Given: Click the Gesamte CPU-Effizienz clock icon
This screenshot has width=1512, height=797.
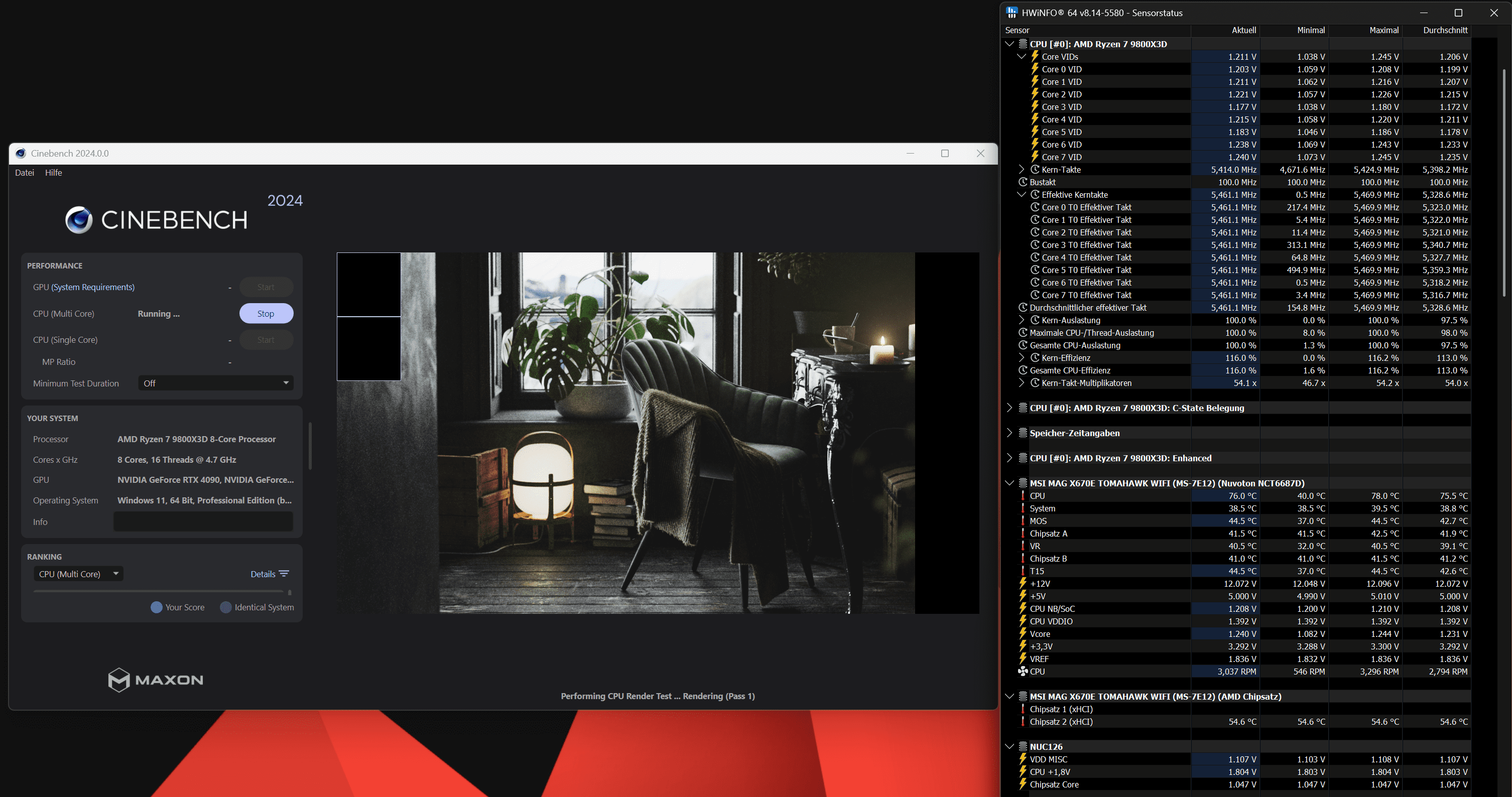Looking at the screenshot, I should 1023,370.
